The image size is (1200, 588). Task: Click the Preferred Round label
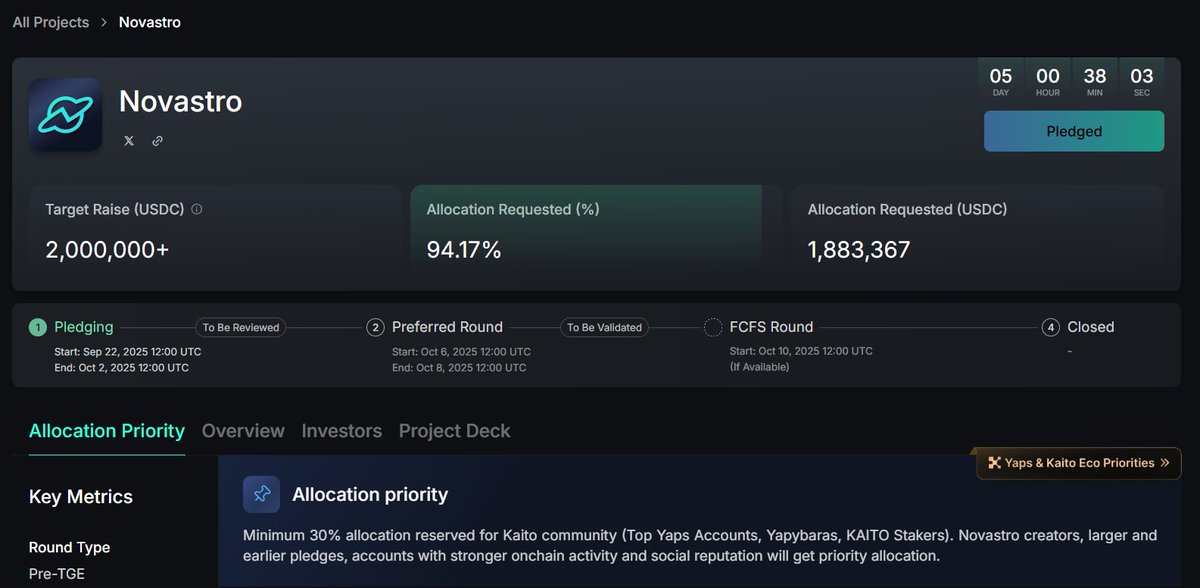pyautogui.click(x=447, y=327)
